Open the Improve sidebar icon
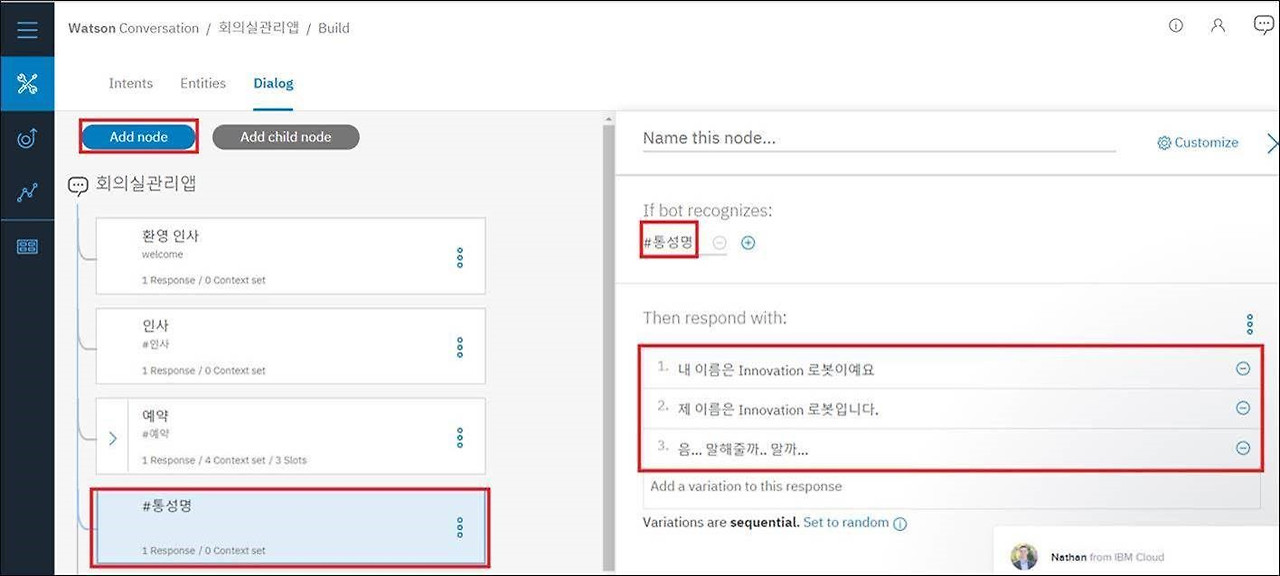Image resolution: width=1280 pixels, height=576 pixels. [27, 139]
